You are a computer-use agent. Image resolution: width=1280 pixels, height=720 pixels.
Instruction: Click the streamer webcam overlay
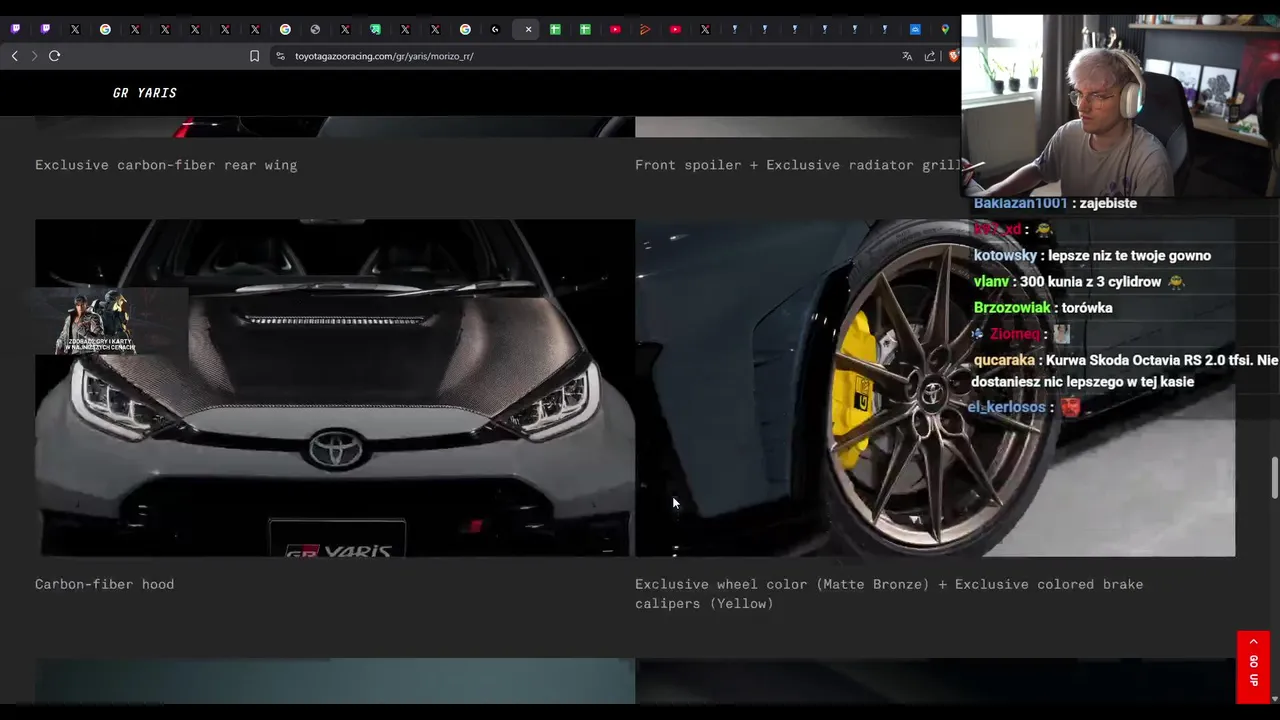coord(1120,106)
